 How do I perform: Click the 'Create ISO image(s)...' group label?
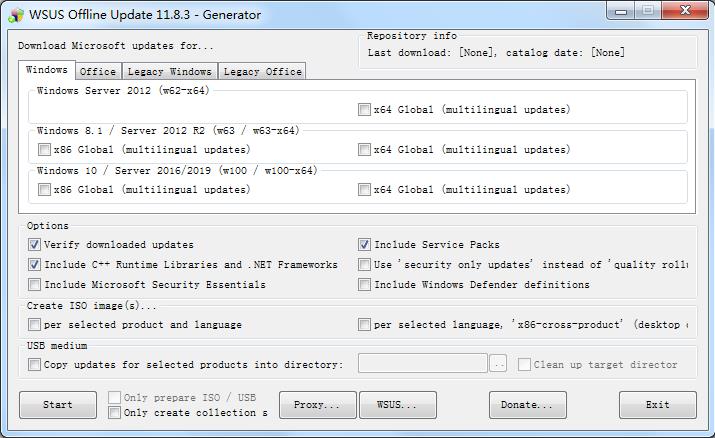click(x=91, y=306)
